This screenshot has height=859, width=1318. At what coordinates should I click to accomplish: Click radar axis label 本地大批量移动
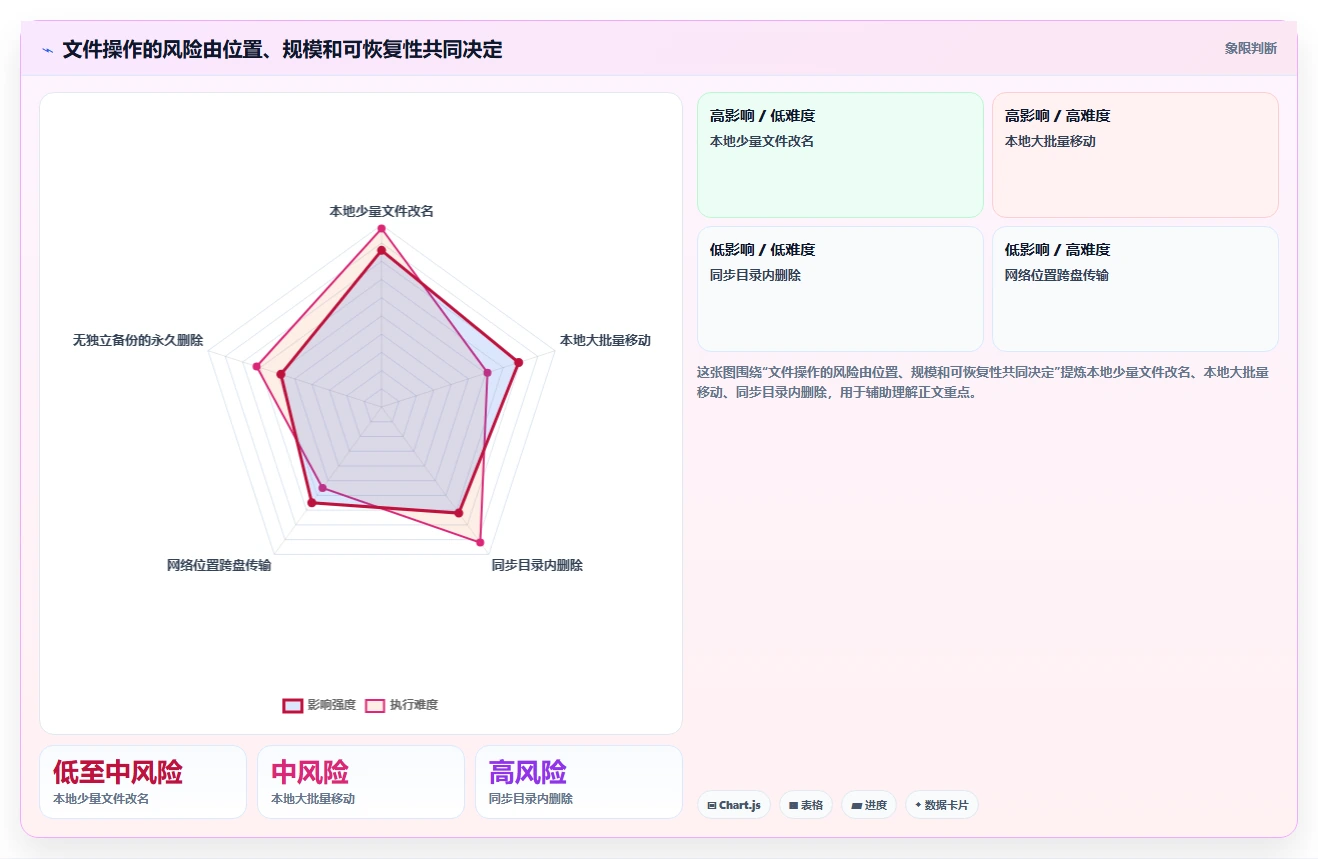[x=605, y=340]
